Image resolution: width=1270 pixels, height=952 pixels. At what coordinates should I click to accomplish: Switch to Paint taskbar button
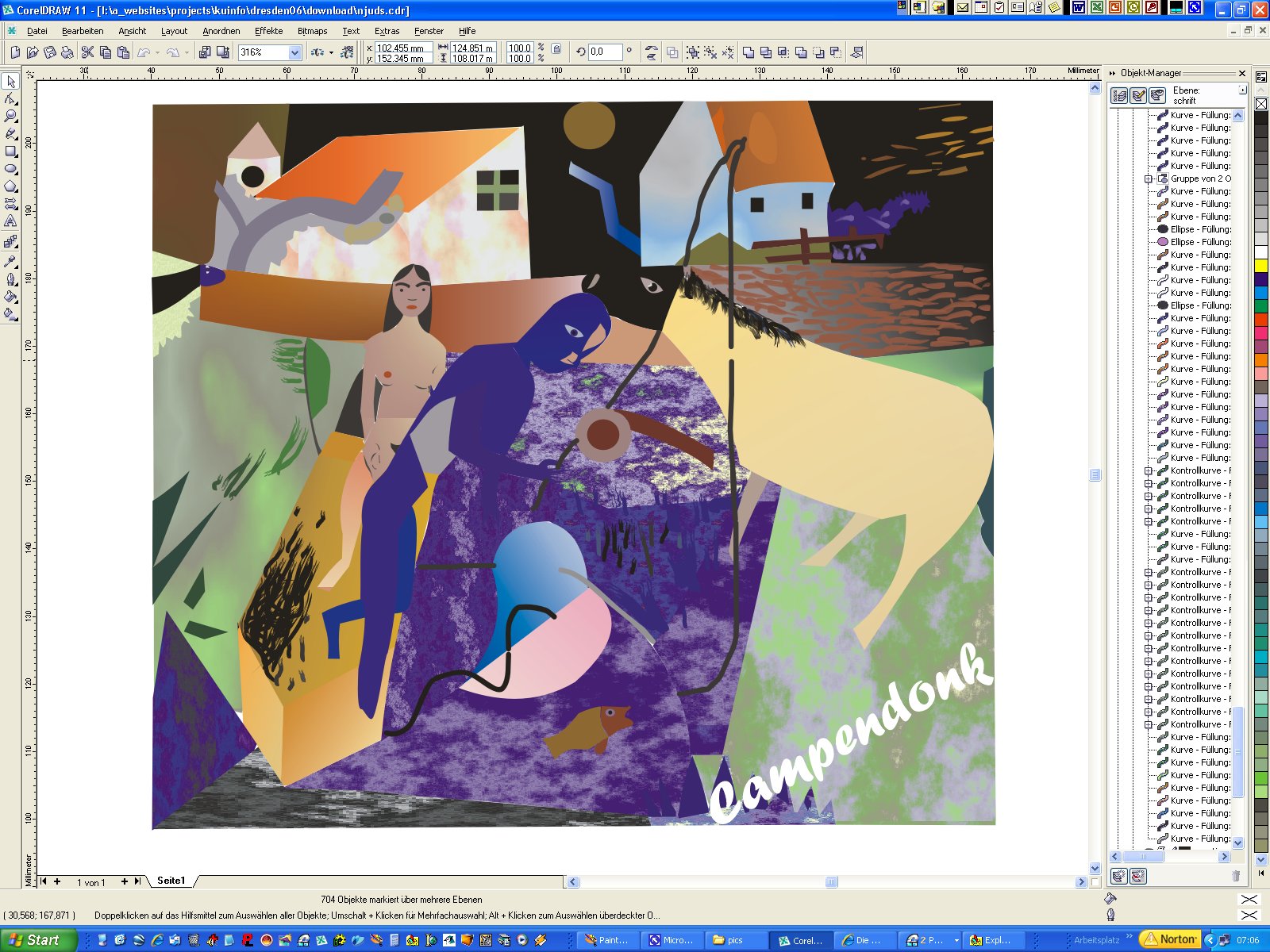607,940
